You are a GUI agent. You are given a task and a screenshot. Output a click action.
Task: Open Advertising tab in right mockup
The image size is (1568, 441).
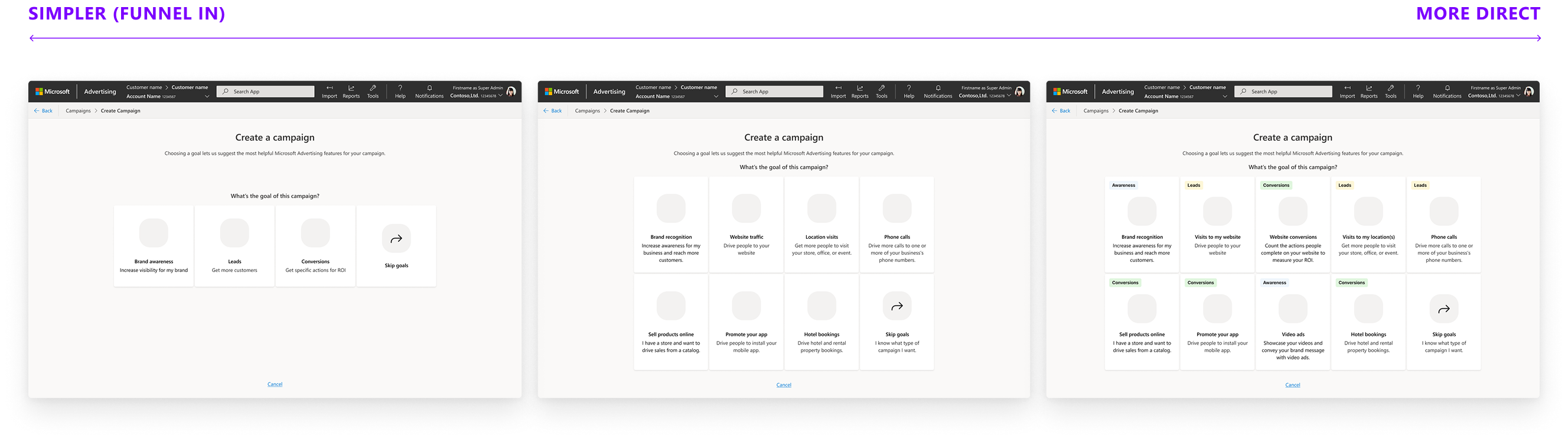click(x=1117, y=92)
